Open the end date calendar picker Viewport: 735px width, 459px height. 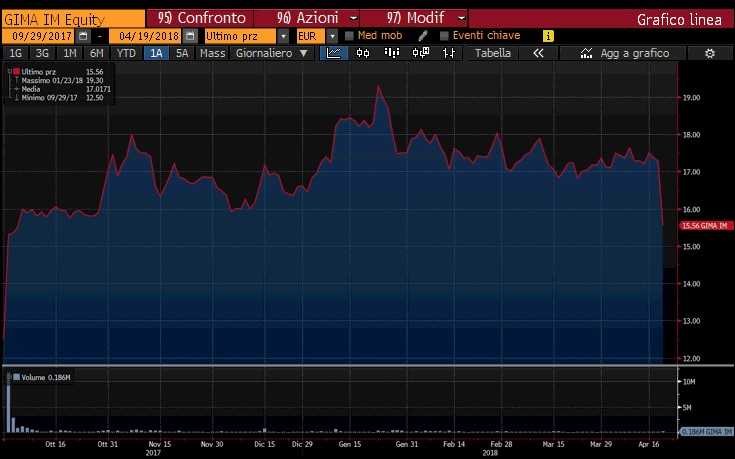(190, 36)
